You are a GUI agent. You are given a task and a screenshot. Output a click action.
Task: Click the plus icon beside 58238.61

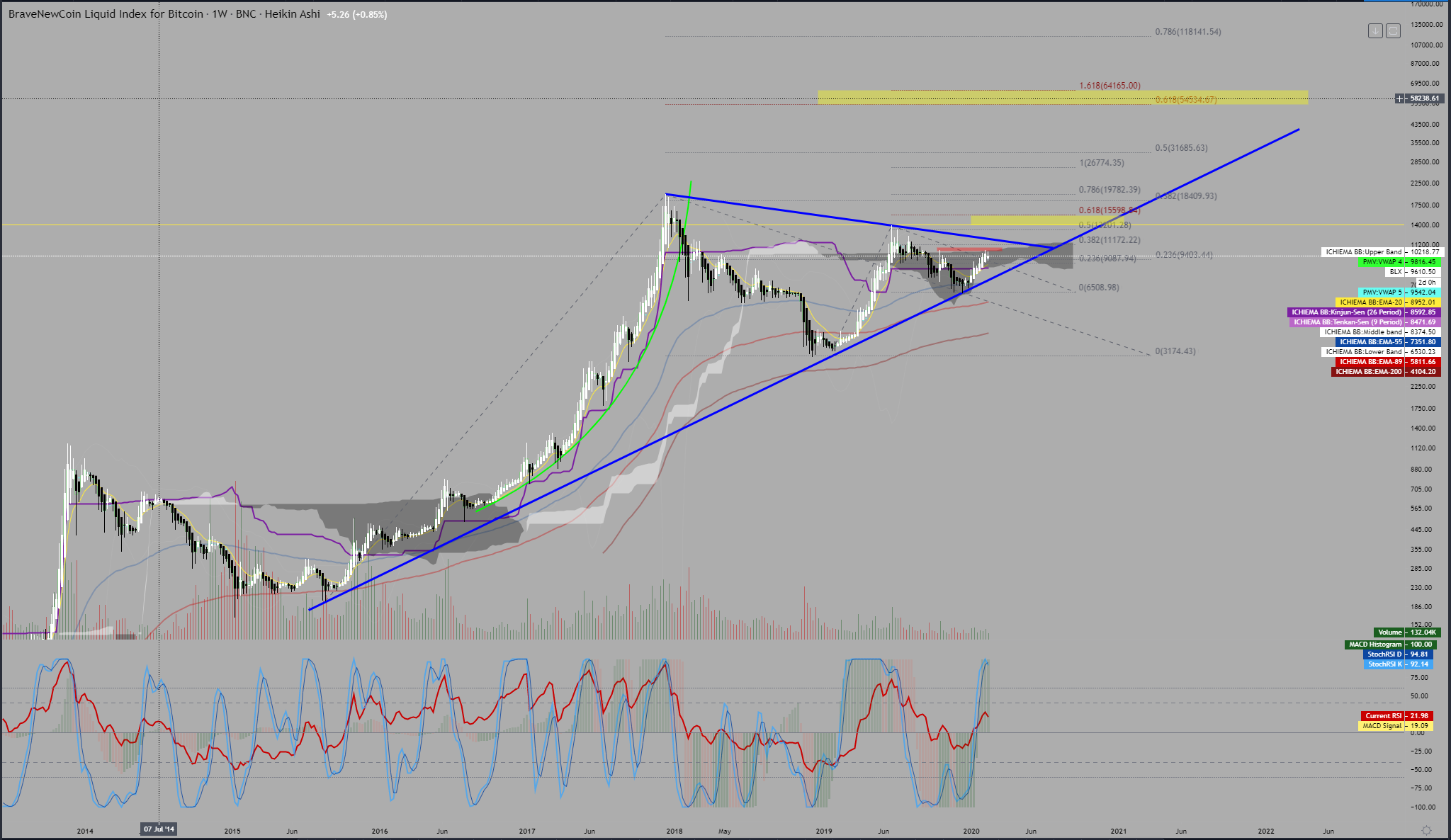pos(1401,98)
